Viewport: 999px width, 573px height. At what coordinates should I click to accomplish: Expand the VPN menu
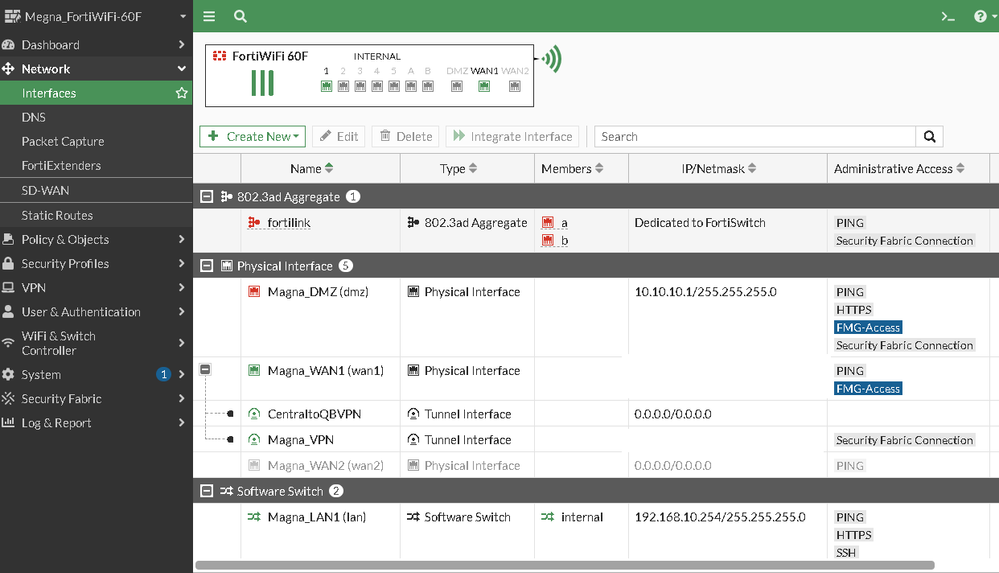pos(96,287)
